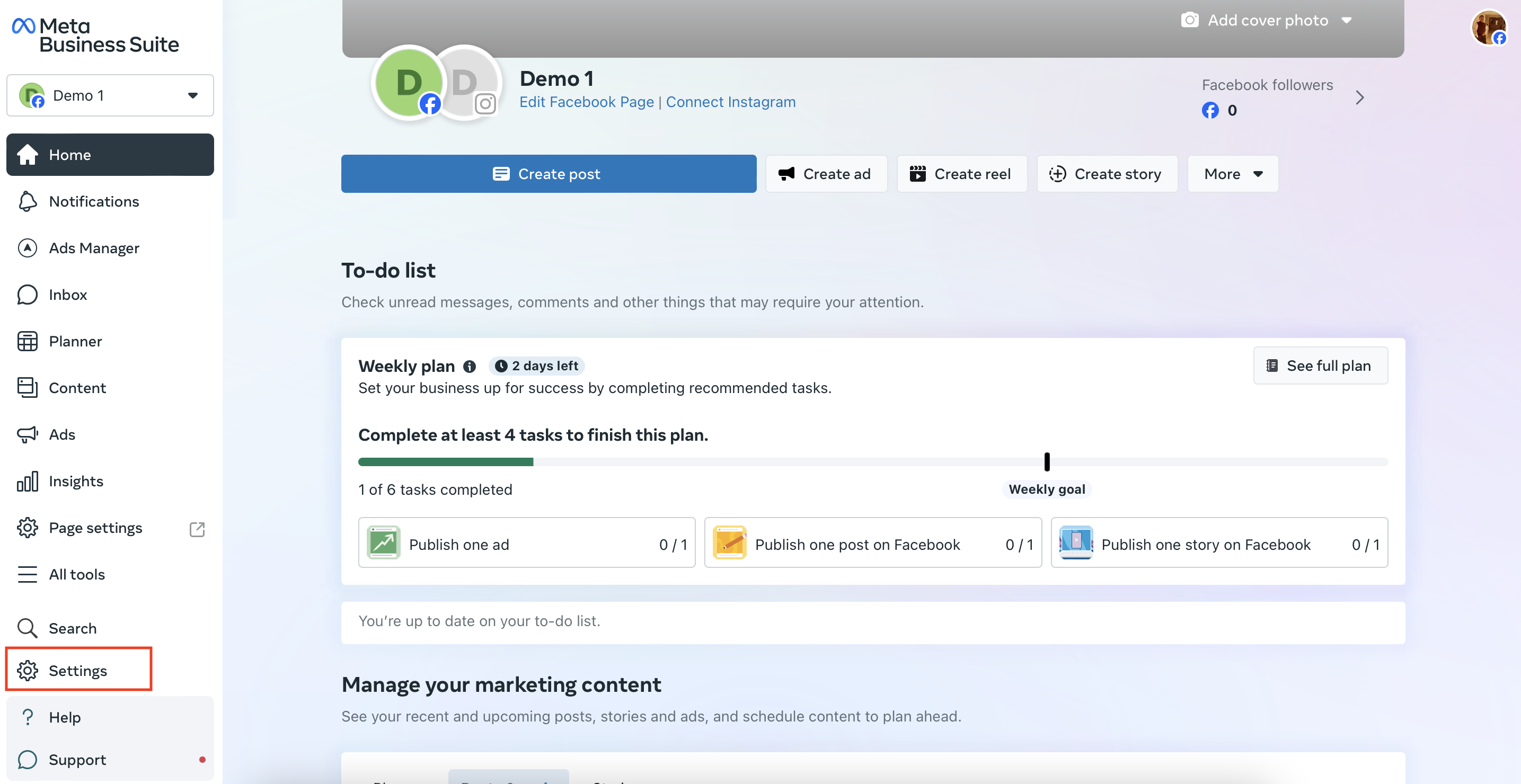
Task: Click the weekly plan progress bar
Action: (873, 462)
